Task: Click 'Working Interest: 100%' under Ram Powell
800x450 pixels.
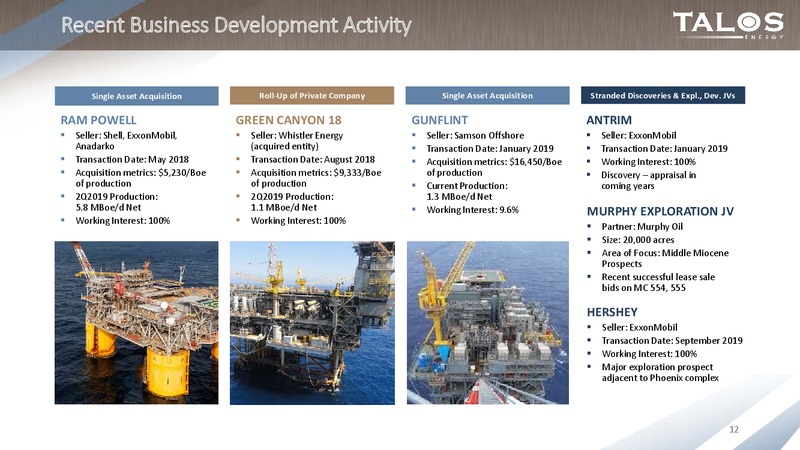Action: tap(122, 220)
